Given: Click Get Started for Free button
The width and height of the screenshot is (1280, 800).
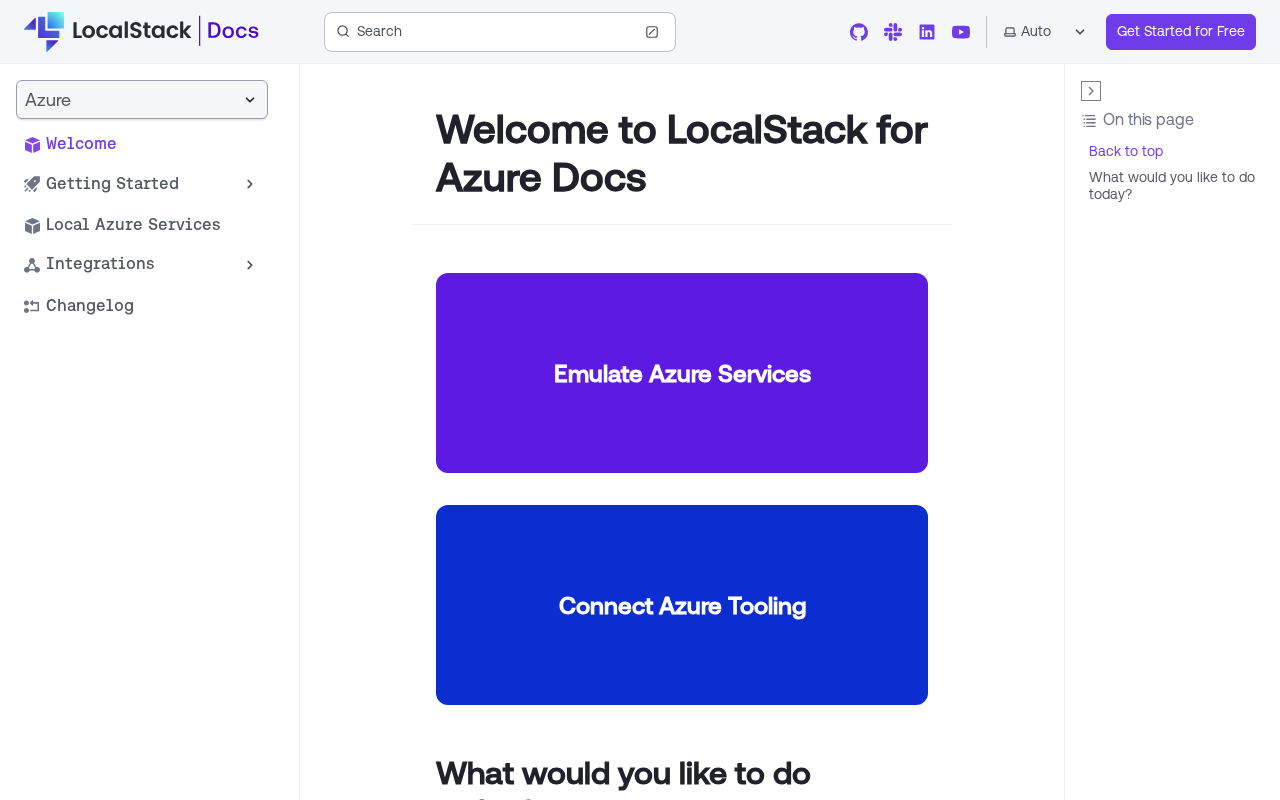Looking at the screenshot, I should (x=1181, y=32).
